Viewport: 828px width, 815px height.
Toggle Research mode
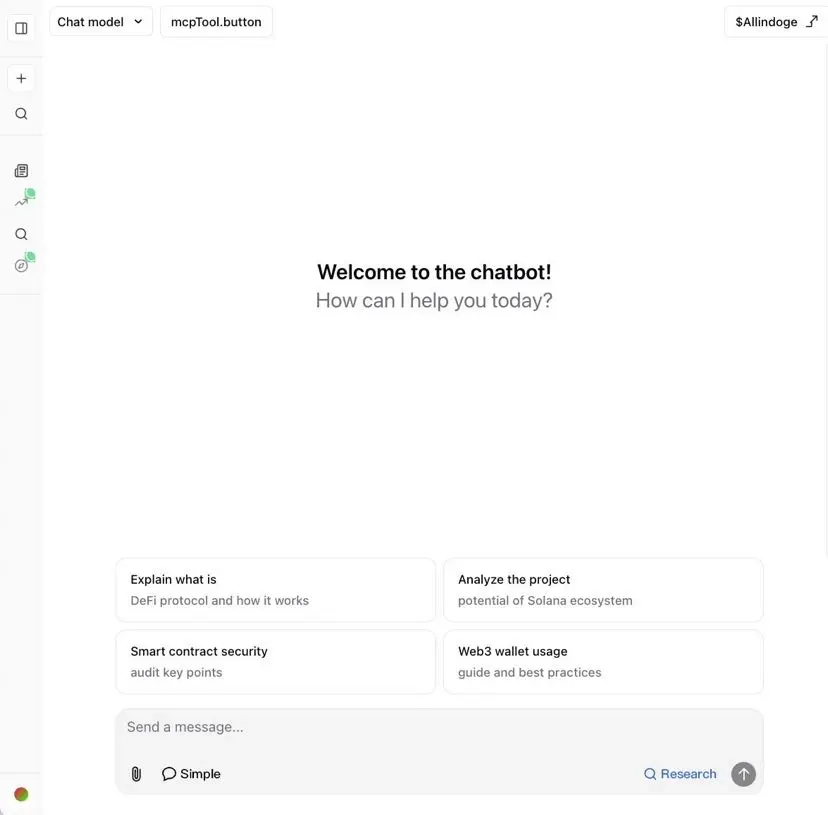click(680, 774)
